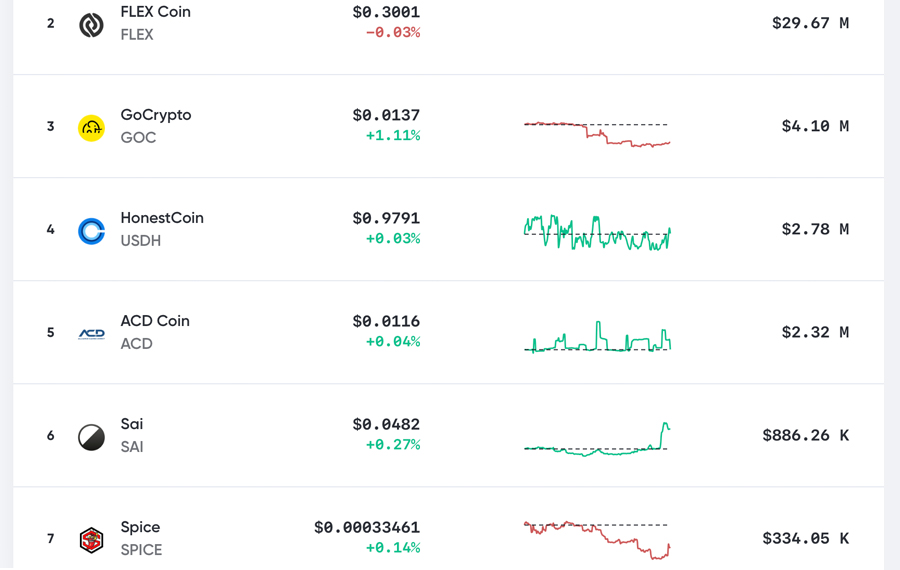Screen dimensions: 900x570
Task: Open the Spice coin name link
Action: point(140,527)
